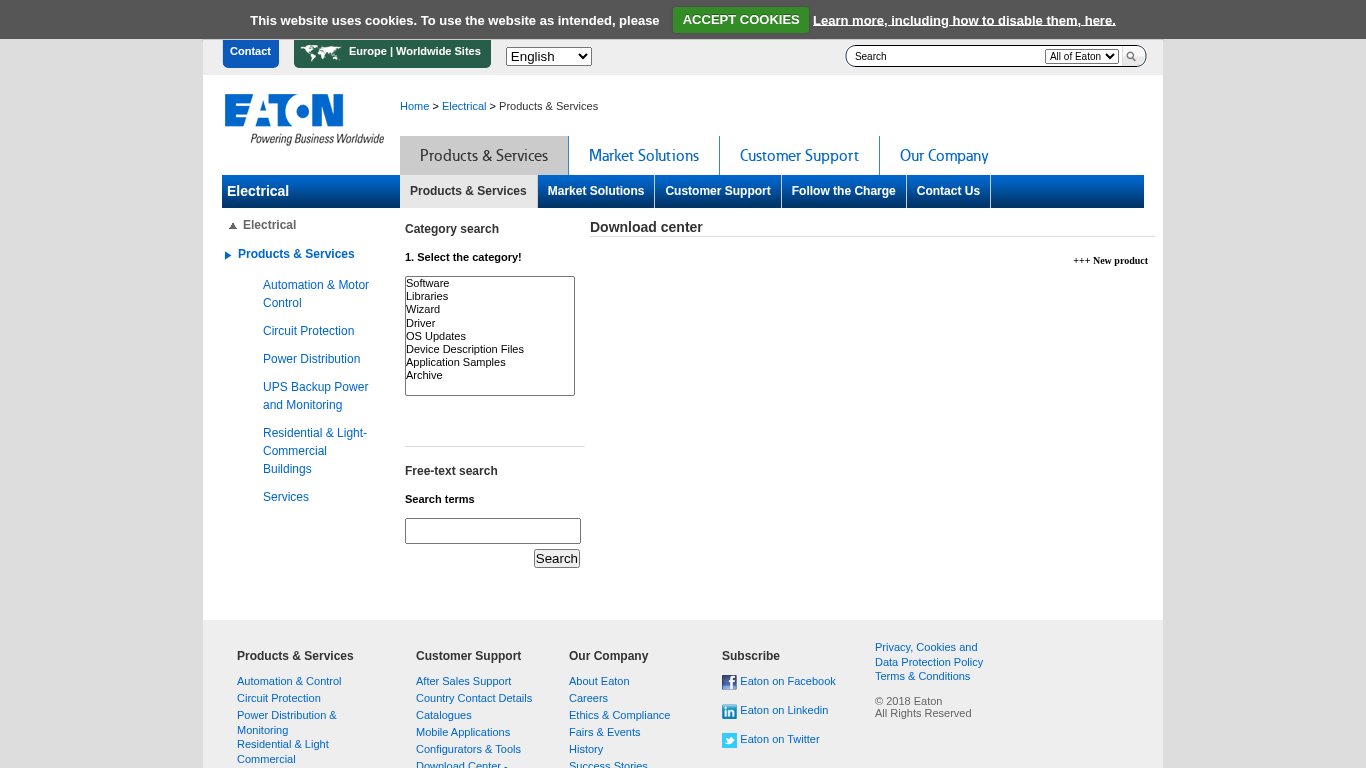Click the world map icon
Viewport: 1366px width, 768px height.
click(321, 52)
